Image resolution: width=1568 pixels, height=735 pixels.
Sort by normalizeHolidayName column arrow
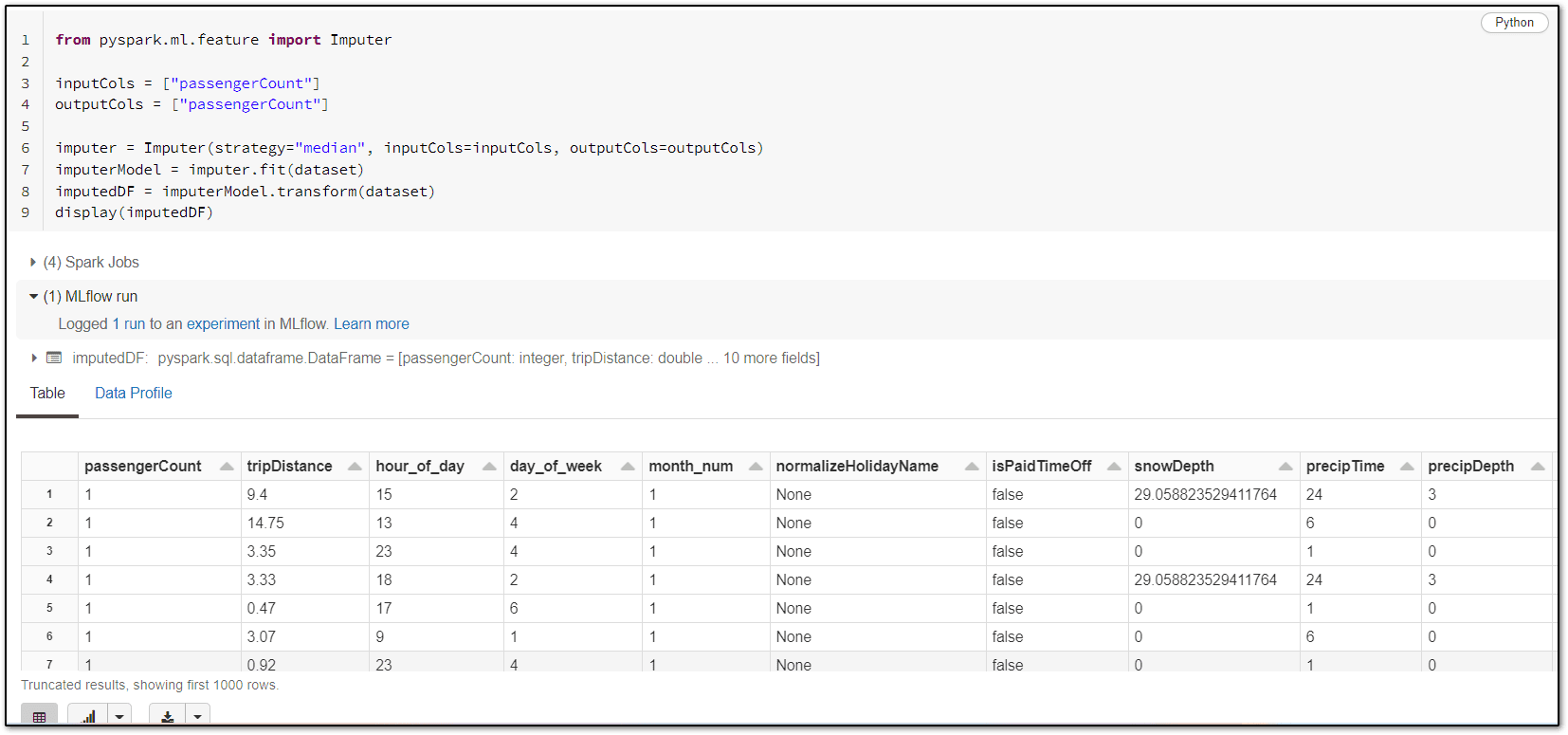(972, 466)
